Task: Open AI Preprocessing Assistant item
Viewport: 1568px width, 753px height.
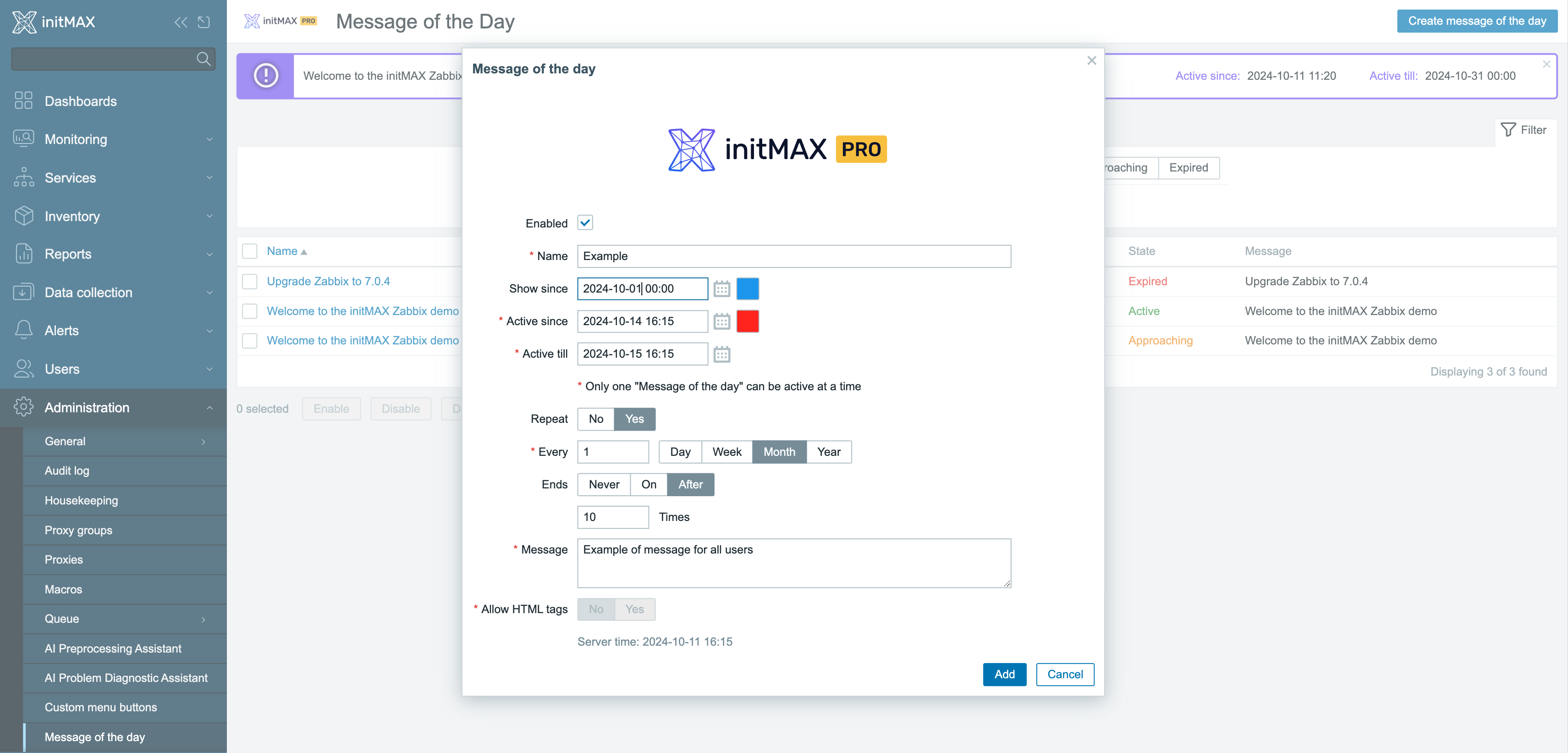Action: click(x=125, y=649)
